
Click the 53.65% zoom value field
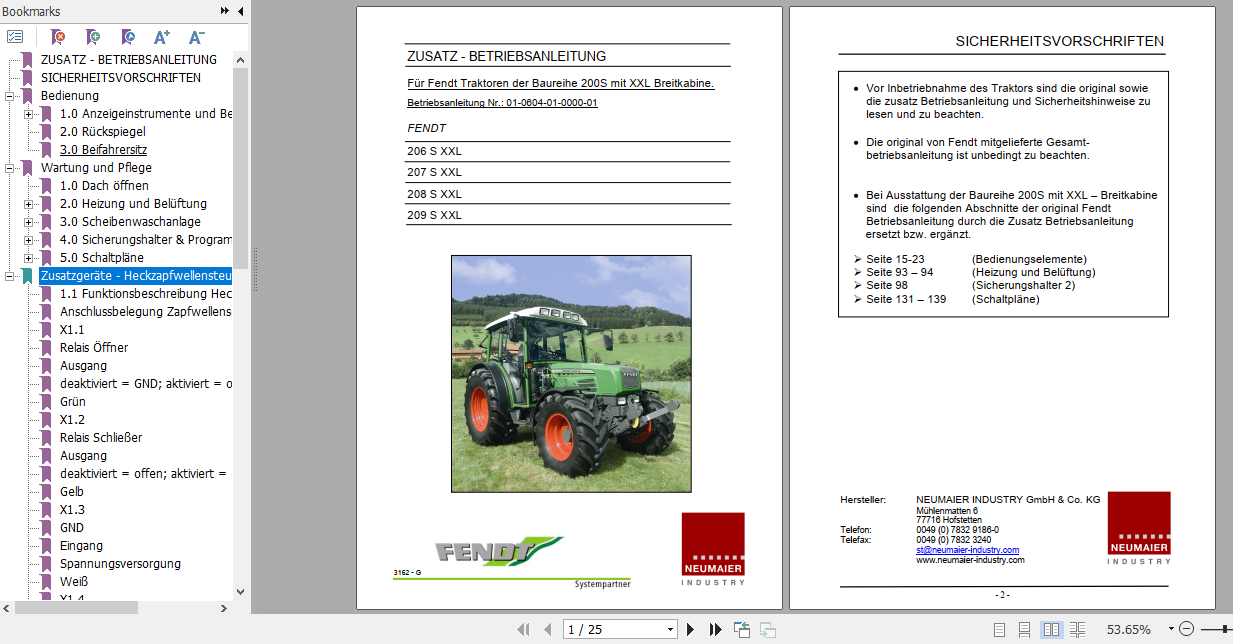coord(1128,629)
